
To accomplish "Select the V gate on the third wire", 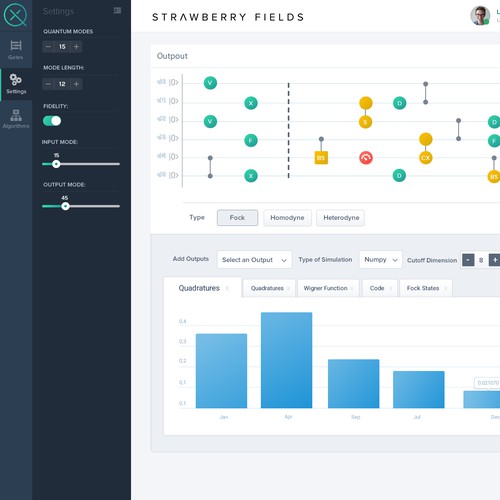I will point(210,121).
